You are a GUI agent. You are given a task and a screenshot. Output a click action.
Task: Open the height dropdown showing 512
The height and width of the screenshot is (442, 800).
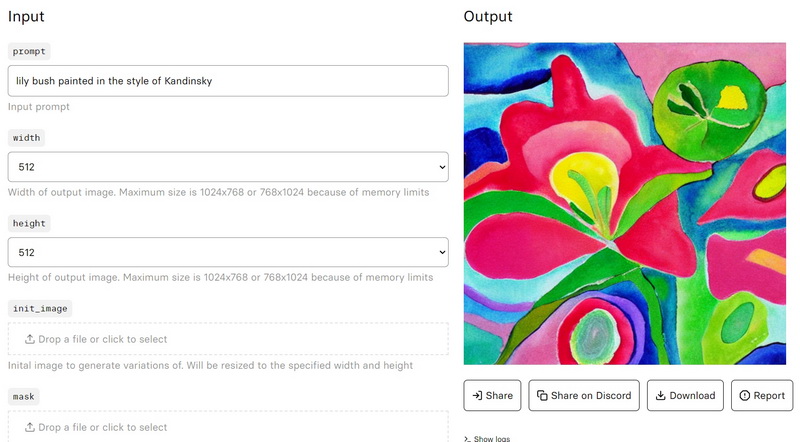pos(228,252)
